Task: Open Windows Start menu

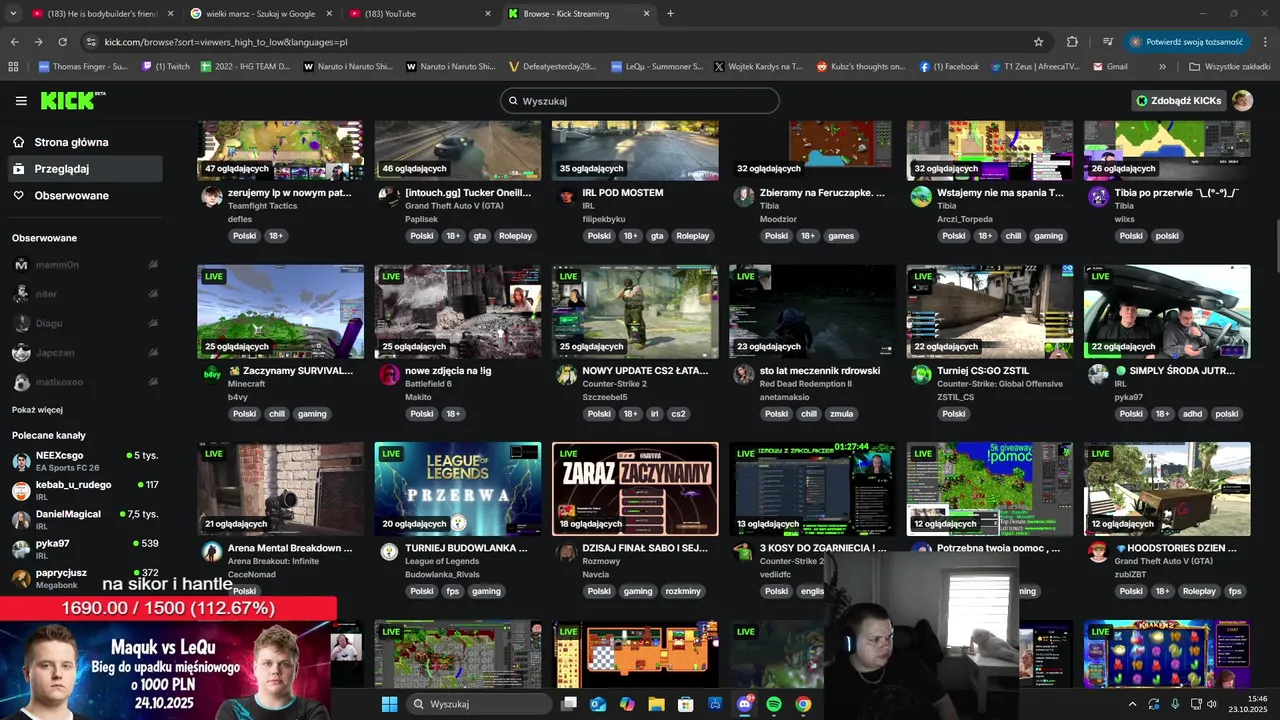Action: click(x=389, y=704)
